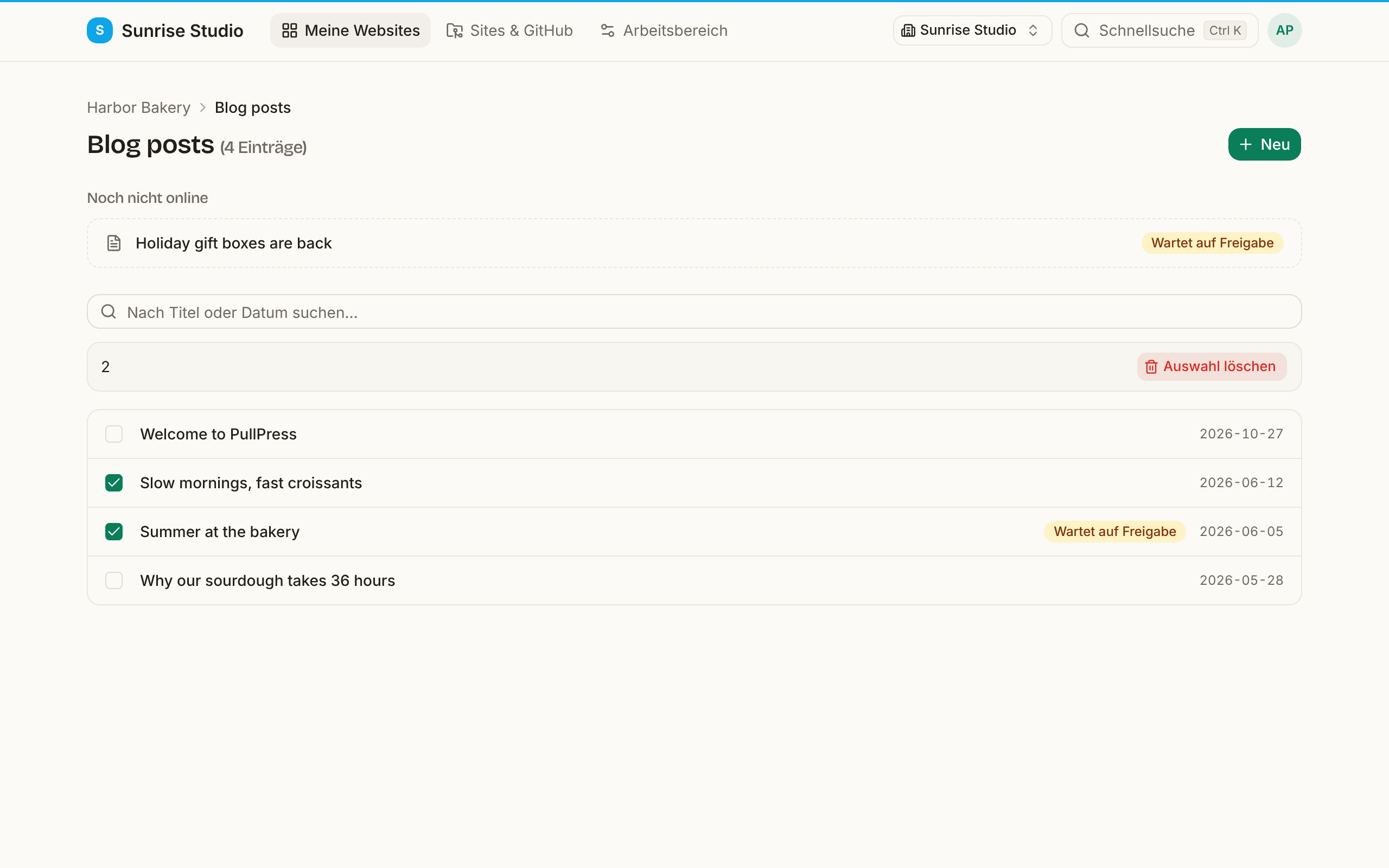
Task: Open the Schnellsuche quick search box
Action: pyautogui.click(x=1159, y=30)
